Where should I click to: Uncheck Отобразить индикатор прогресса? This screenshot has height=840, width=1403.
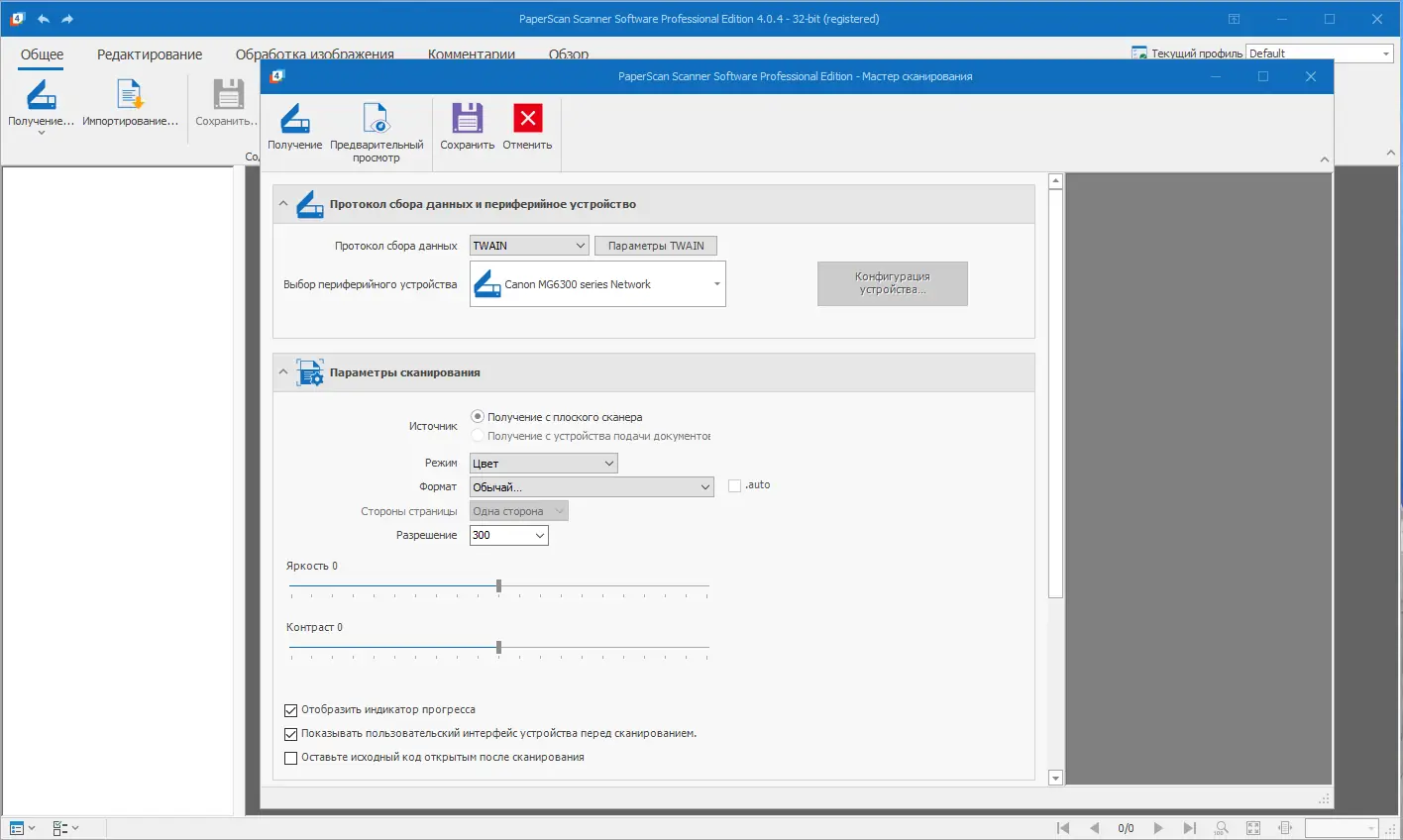pos(291,710)
